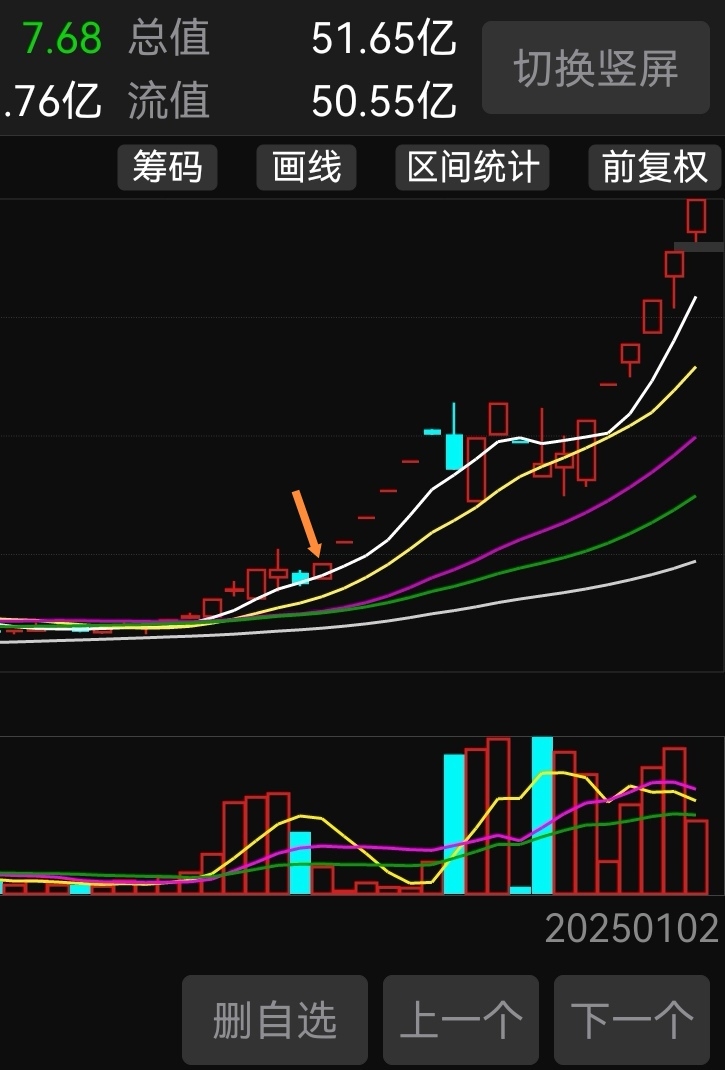
Task: Activate the 画线 drawing tool
Action: click(307, 167)
